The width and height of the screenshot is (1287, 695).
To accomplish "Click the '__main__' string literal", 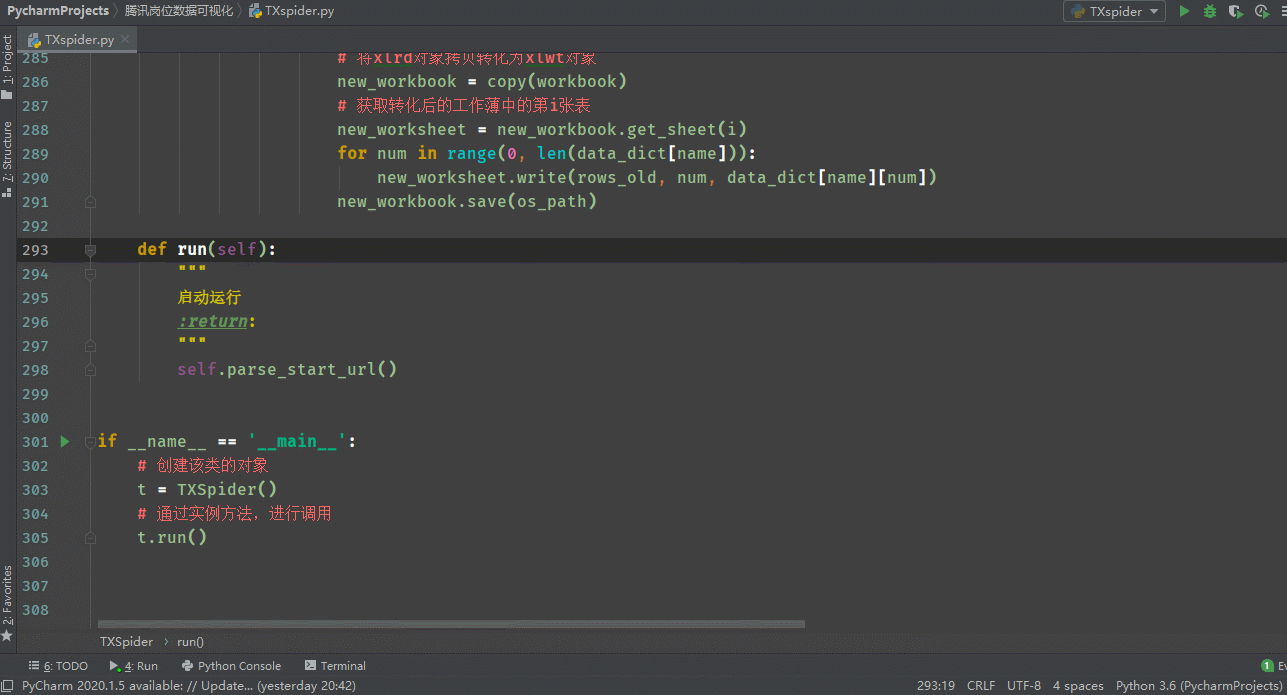I will [x=297, y=441].
